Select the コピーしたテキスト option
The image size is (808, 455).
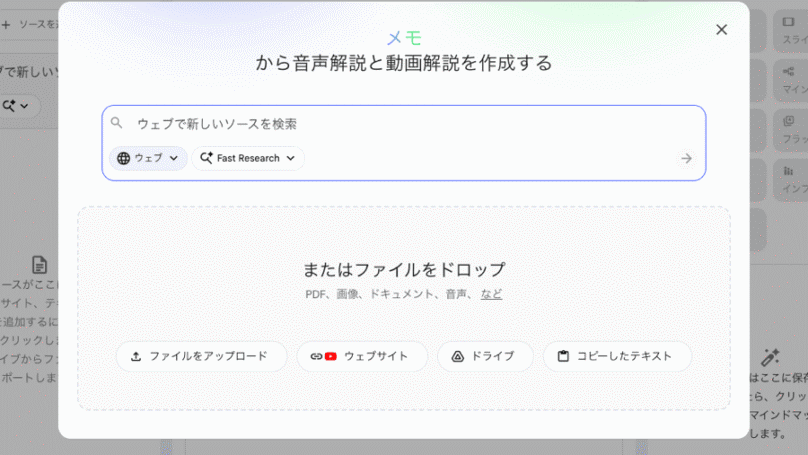[x=618, y=356]
